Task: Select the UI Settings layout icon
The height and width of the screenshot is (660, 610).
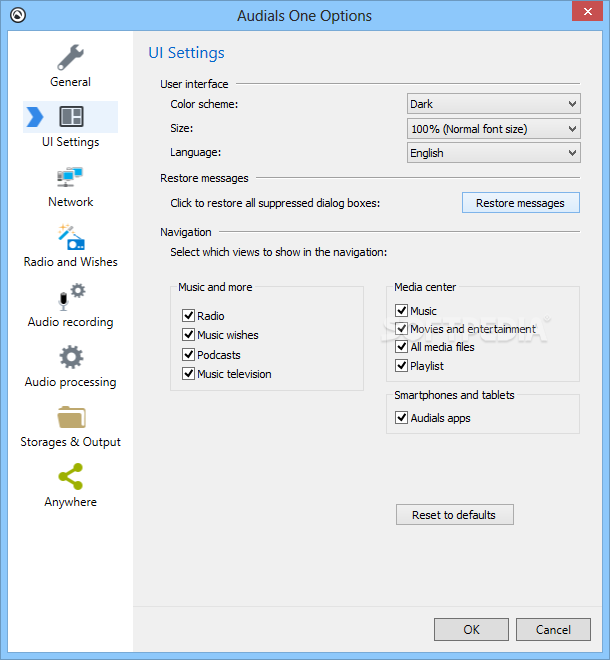Action: 71,117
